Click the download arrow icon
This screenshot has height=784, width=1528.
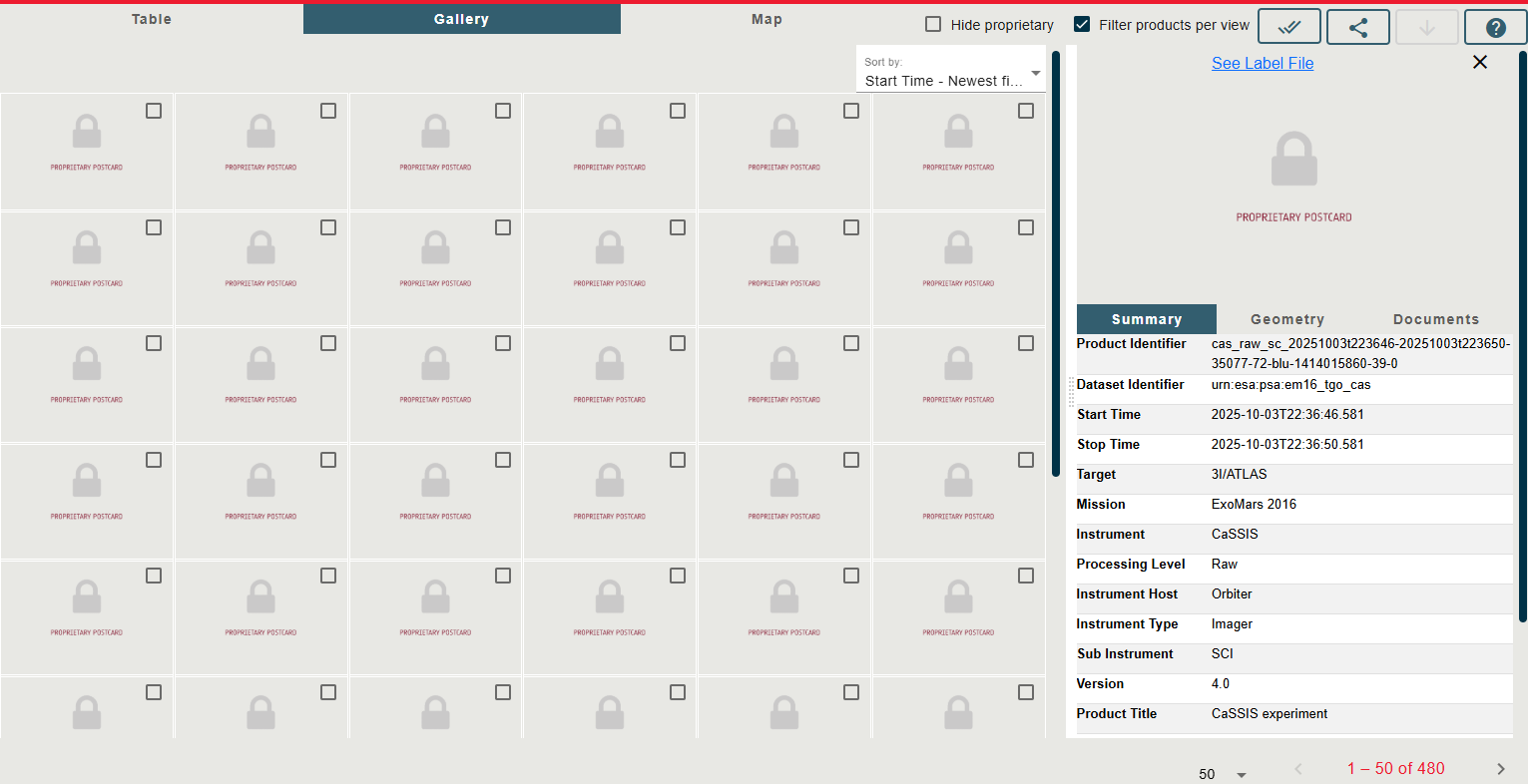click(x=1427, y=27)
